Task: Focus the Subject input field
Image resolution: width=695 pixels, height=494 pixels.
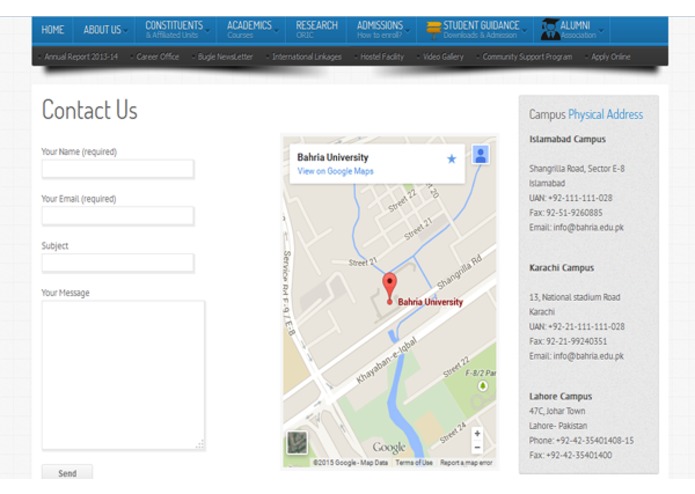Action: (x=118, y=263)
